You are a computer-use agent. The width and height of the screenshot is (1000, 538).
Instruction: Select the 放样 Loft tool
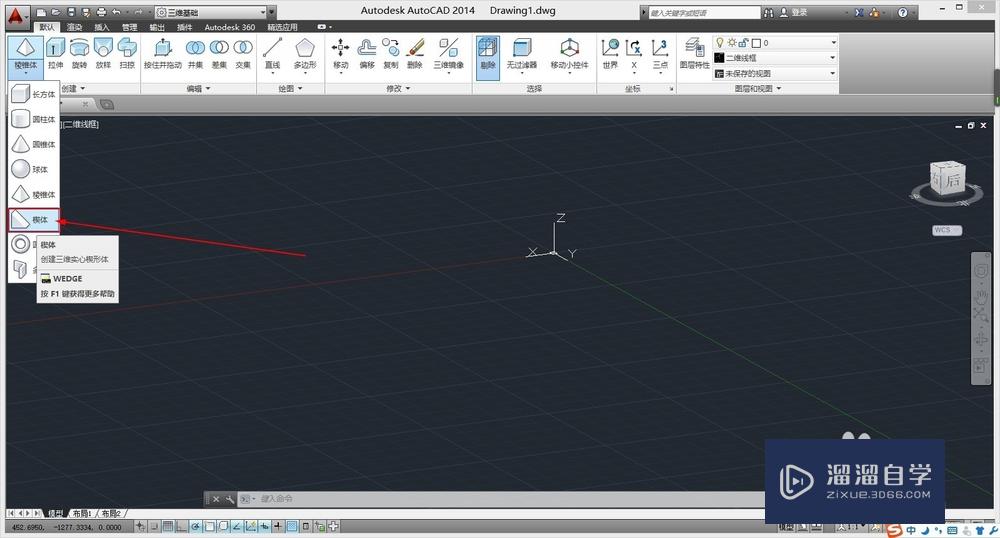[x=103, y=54]
